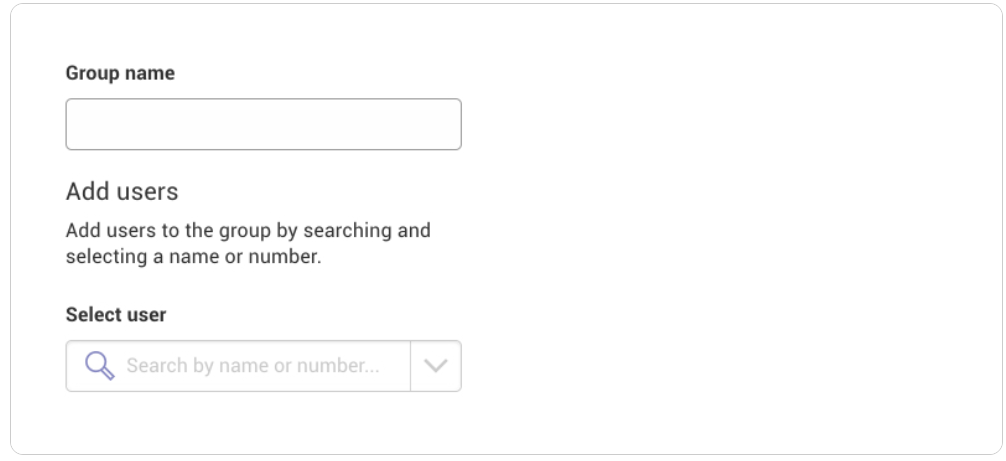Click the 'Add users to the group' description
The image size is (1006, 461).
(x=248, y=243)
